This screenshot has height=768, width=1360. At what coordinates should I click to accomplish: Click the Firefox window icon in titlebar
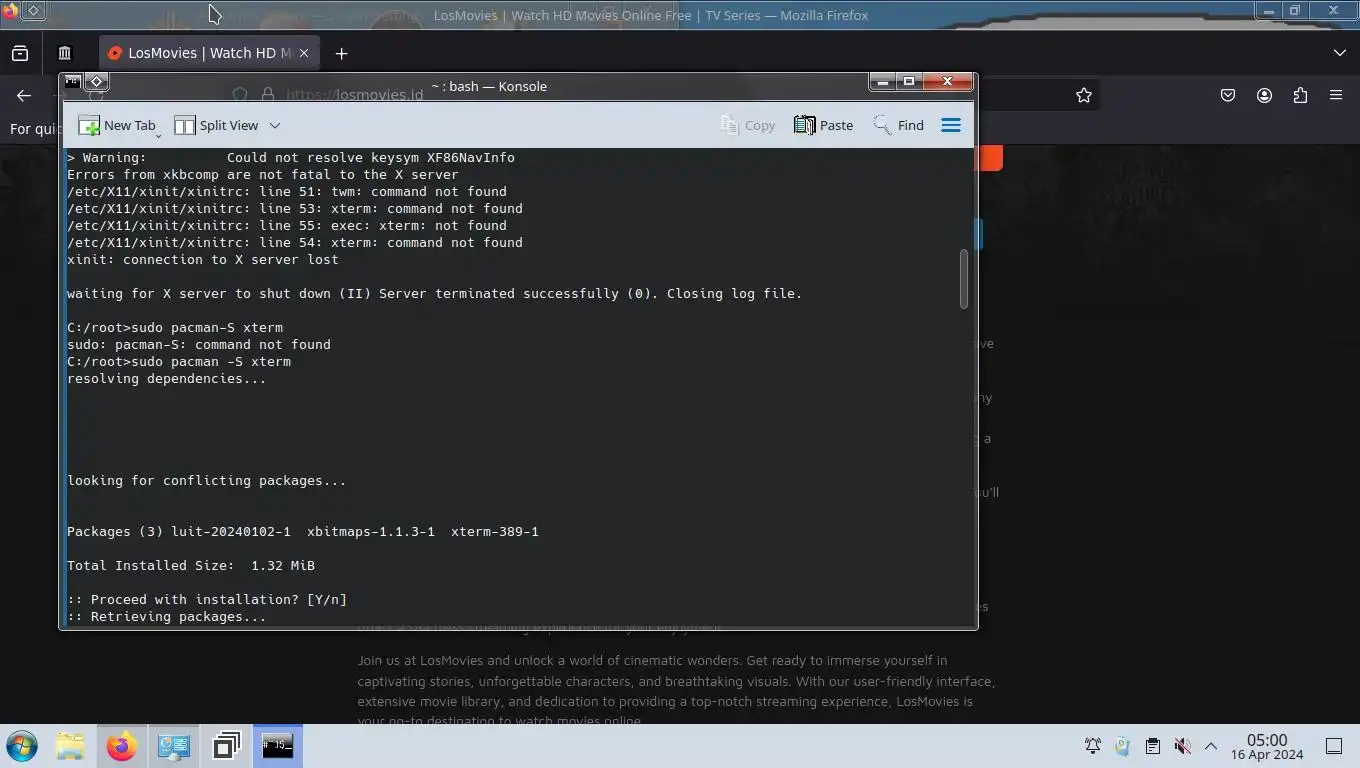pyautogui.click(x=9, y=11)
